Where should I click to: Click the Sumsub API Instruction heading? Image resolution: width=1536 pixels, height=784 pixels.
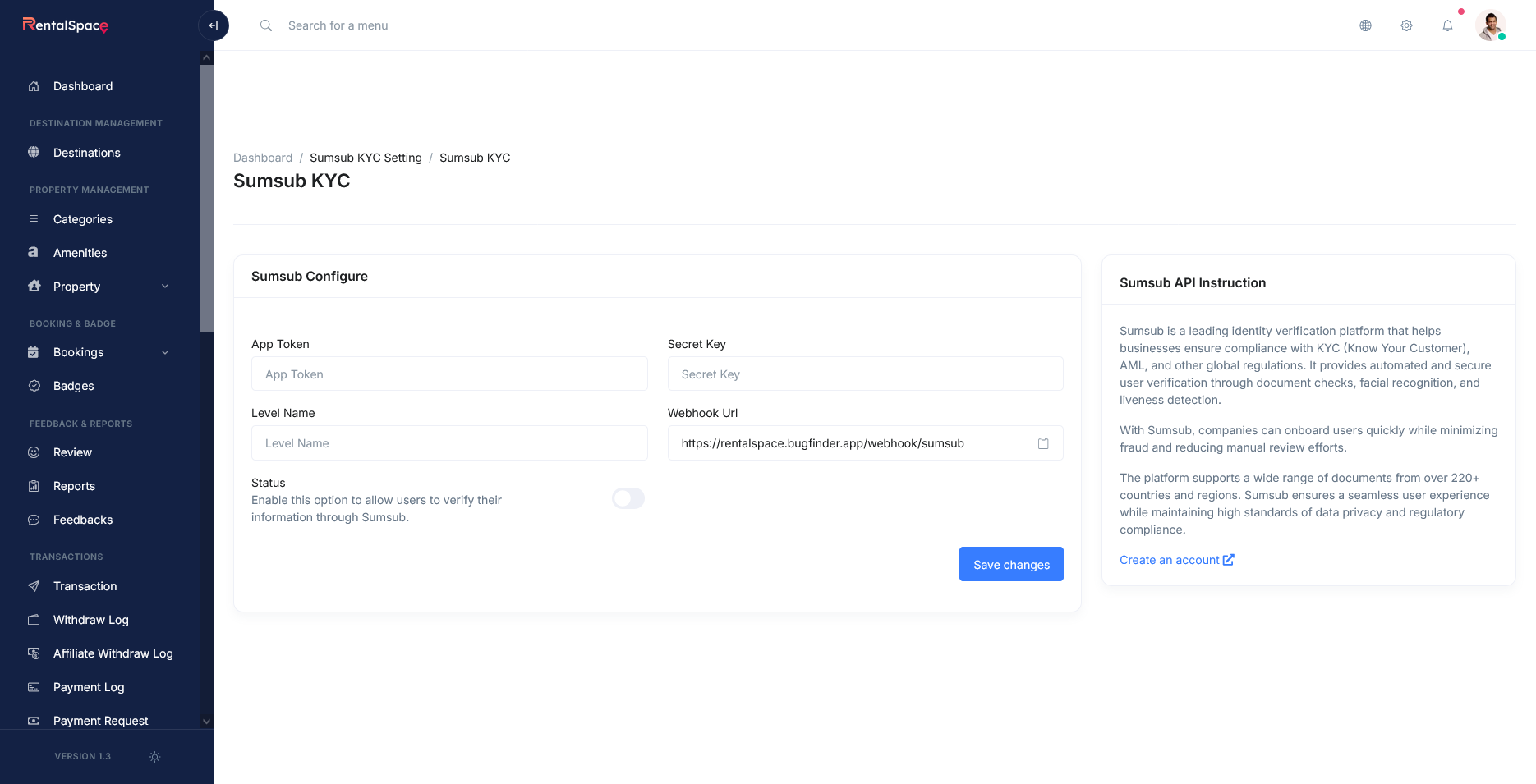(1193, 282)
